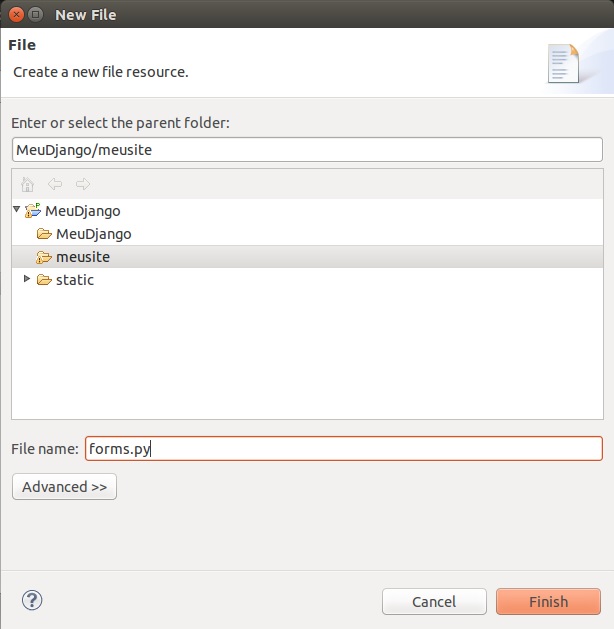Viewport: 614px width, 629px height.
Task: Click the home icon above the folder tree
Action: click(x=27, y=185)
